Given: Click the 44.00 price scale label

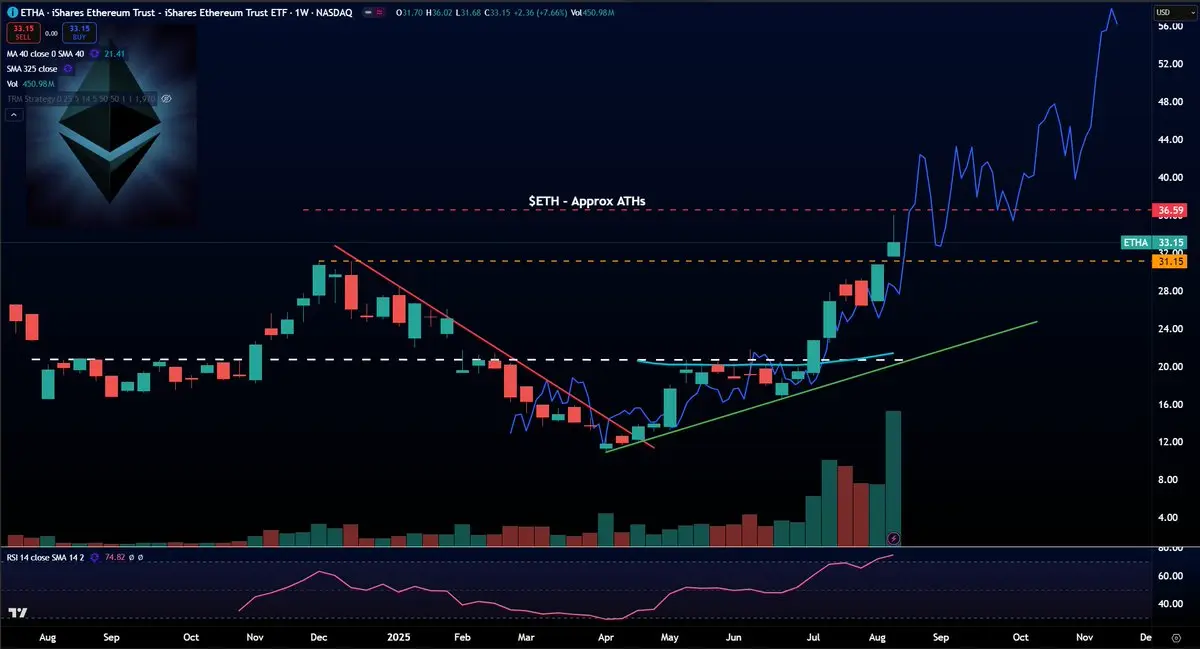Looking at the screenshot, I should pyautogui.click(x=1169, y=139).
